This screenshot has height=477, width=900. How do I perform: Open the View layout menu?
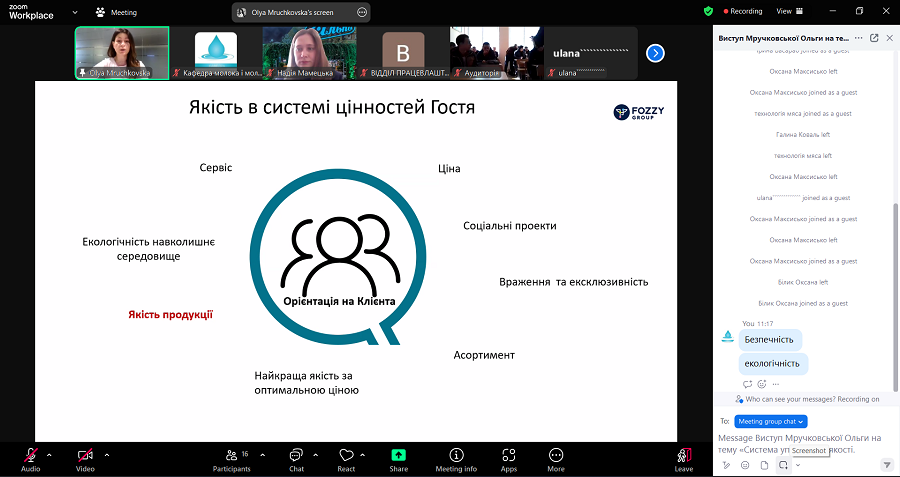coord(790,11)
